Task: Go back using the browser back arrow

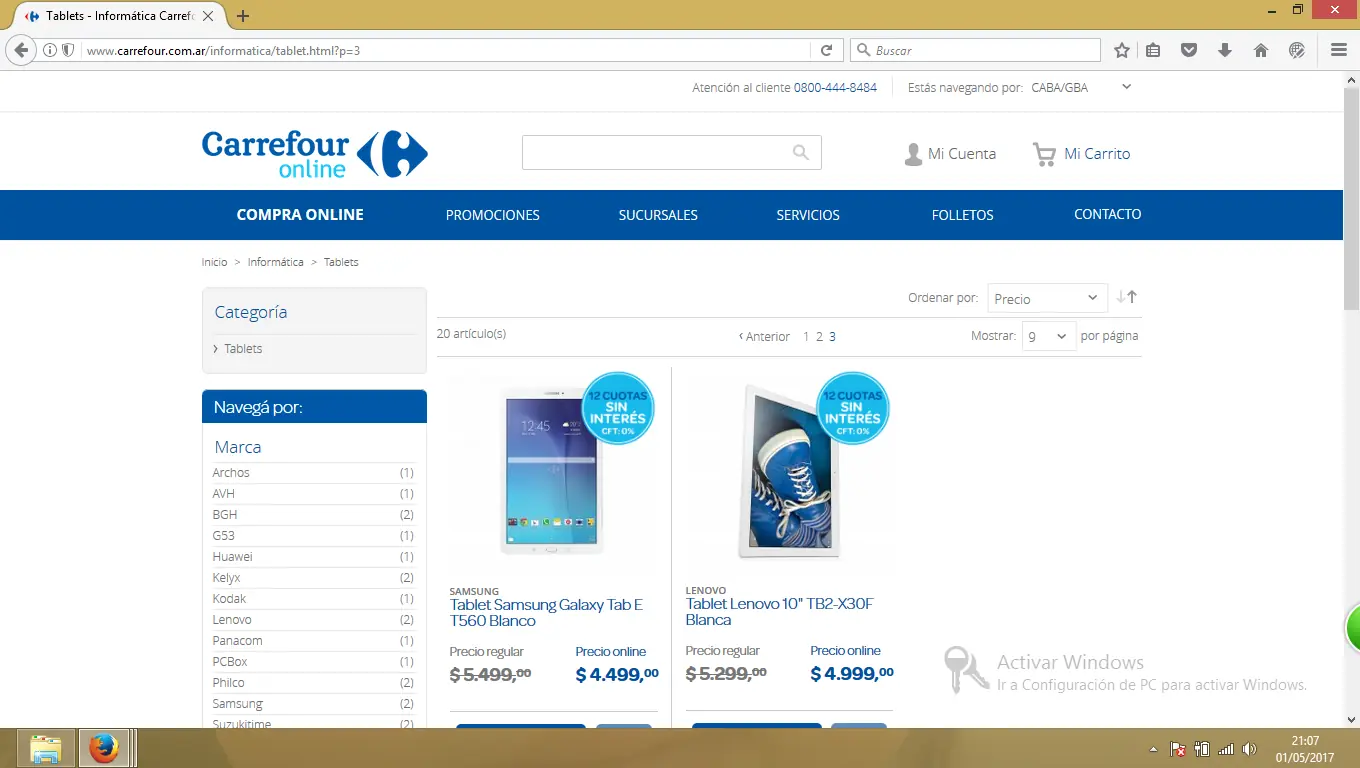Action: point(21,50)
